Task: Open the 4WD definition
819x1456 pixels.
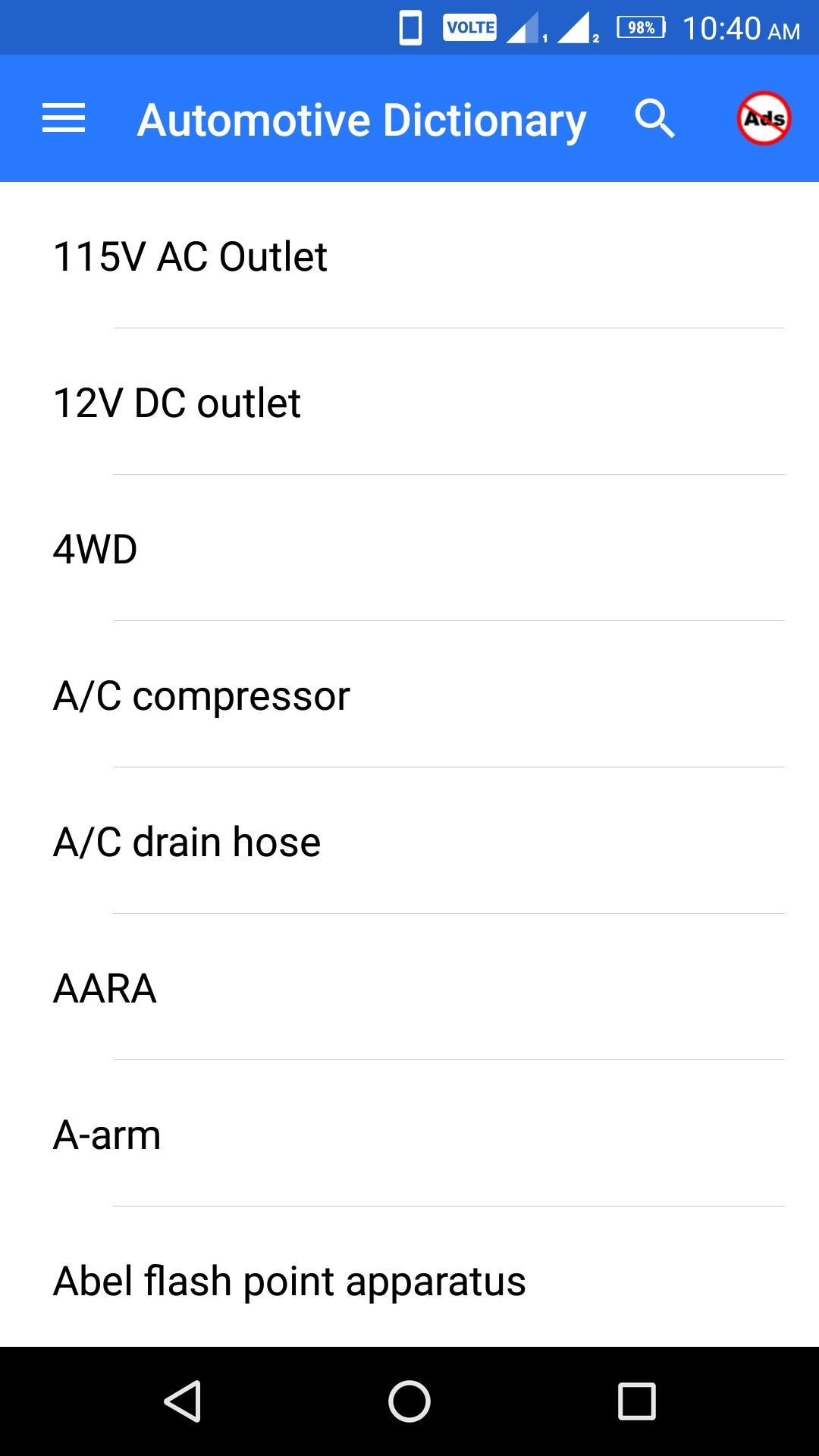Action: coord(409,548)
